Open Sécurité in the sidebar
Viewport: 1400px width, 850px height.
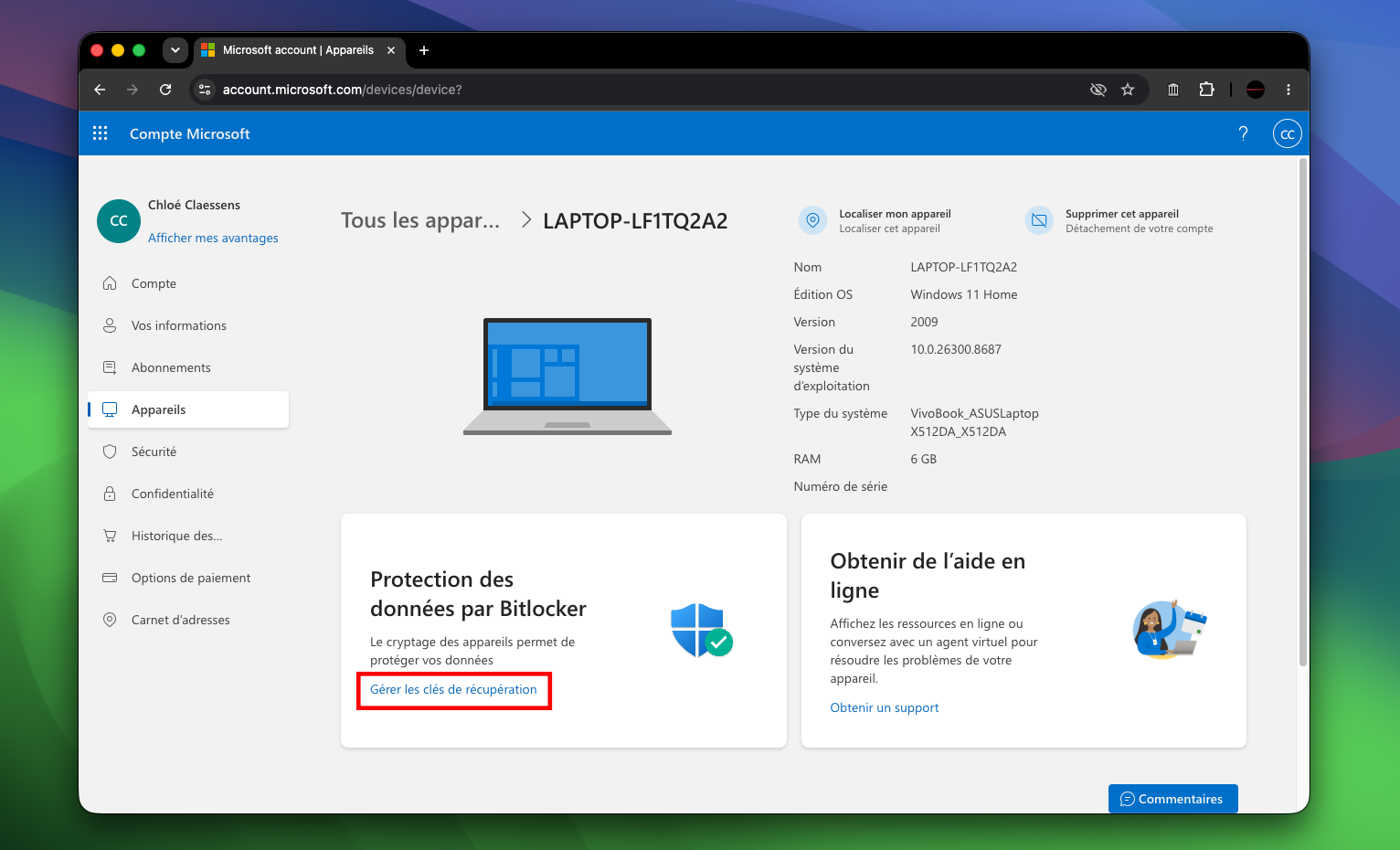(188, 452)
